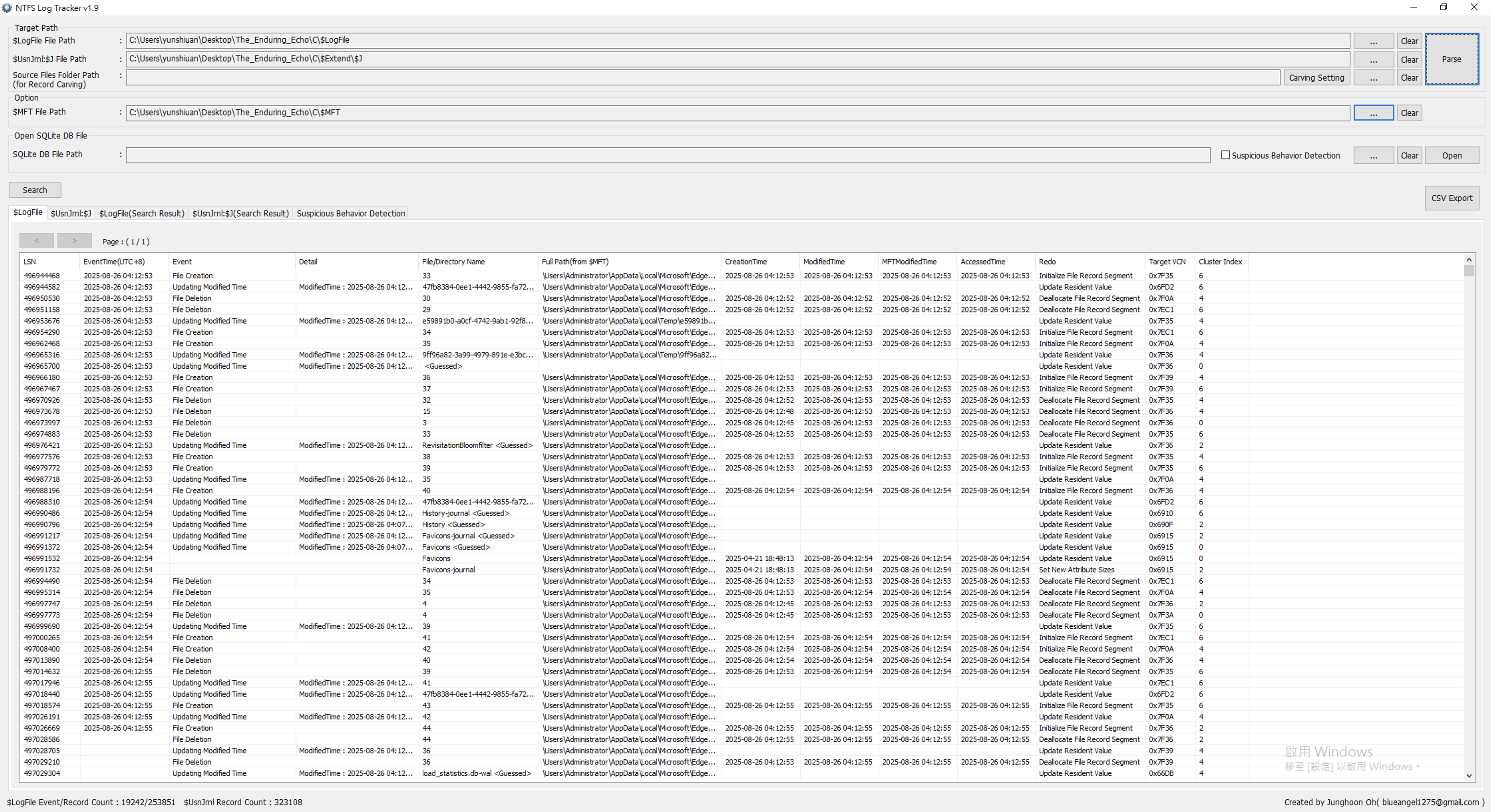
Task: Click the Source Files Folder Path field
Action: 702,78
